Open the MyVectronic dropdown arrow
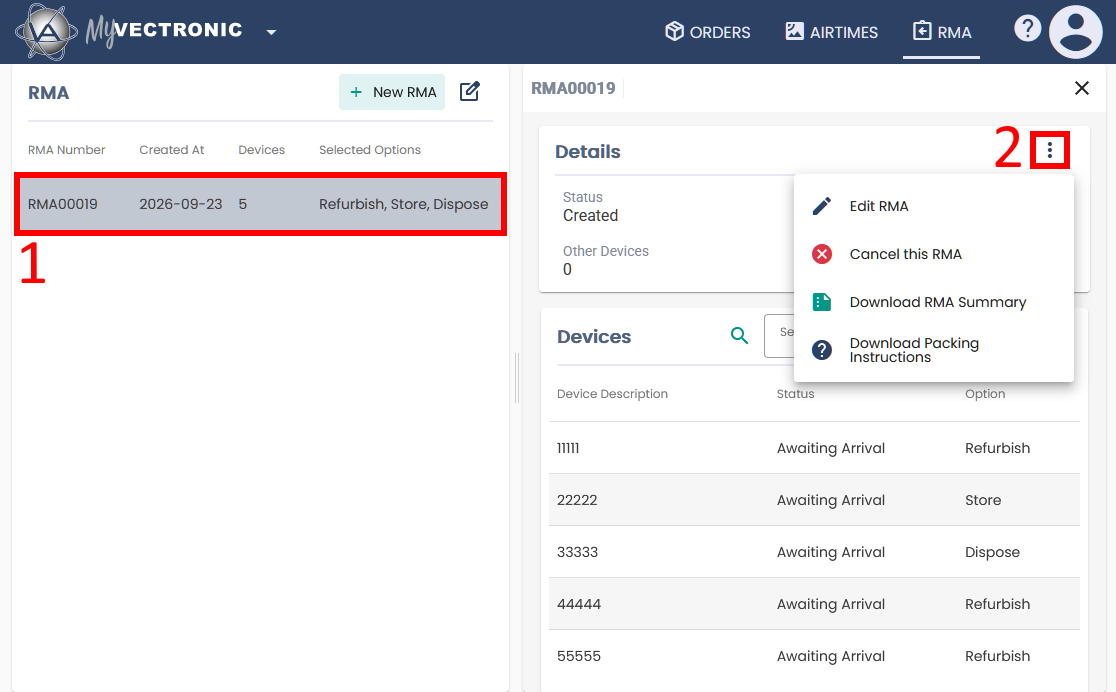This screenshot has width=1116, height=692. coord(271,32)
